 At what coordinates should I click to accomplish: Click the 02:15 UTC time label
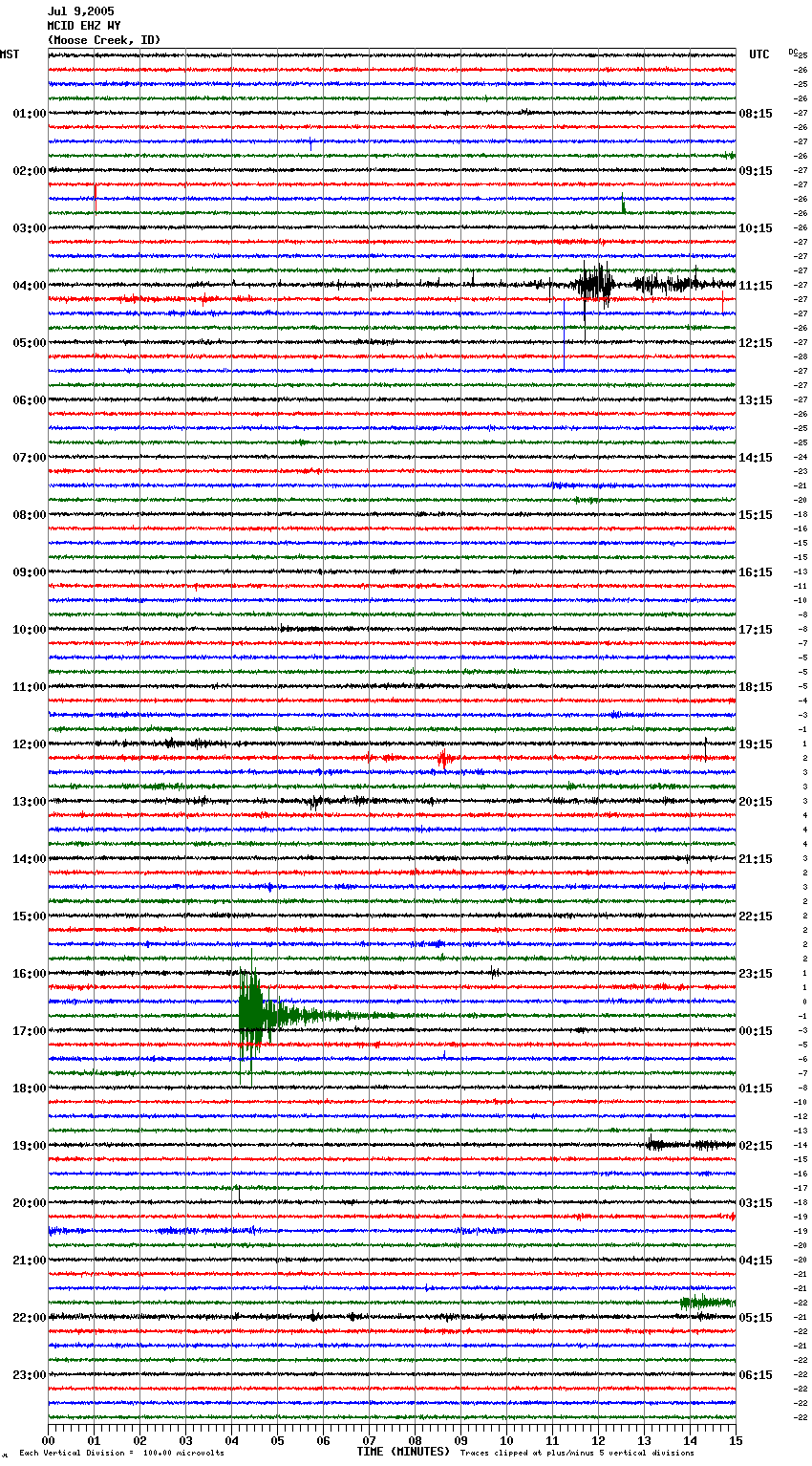756,1146
